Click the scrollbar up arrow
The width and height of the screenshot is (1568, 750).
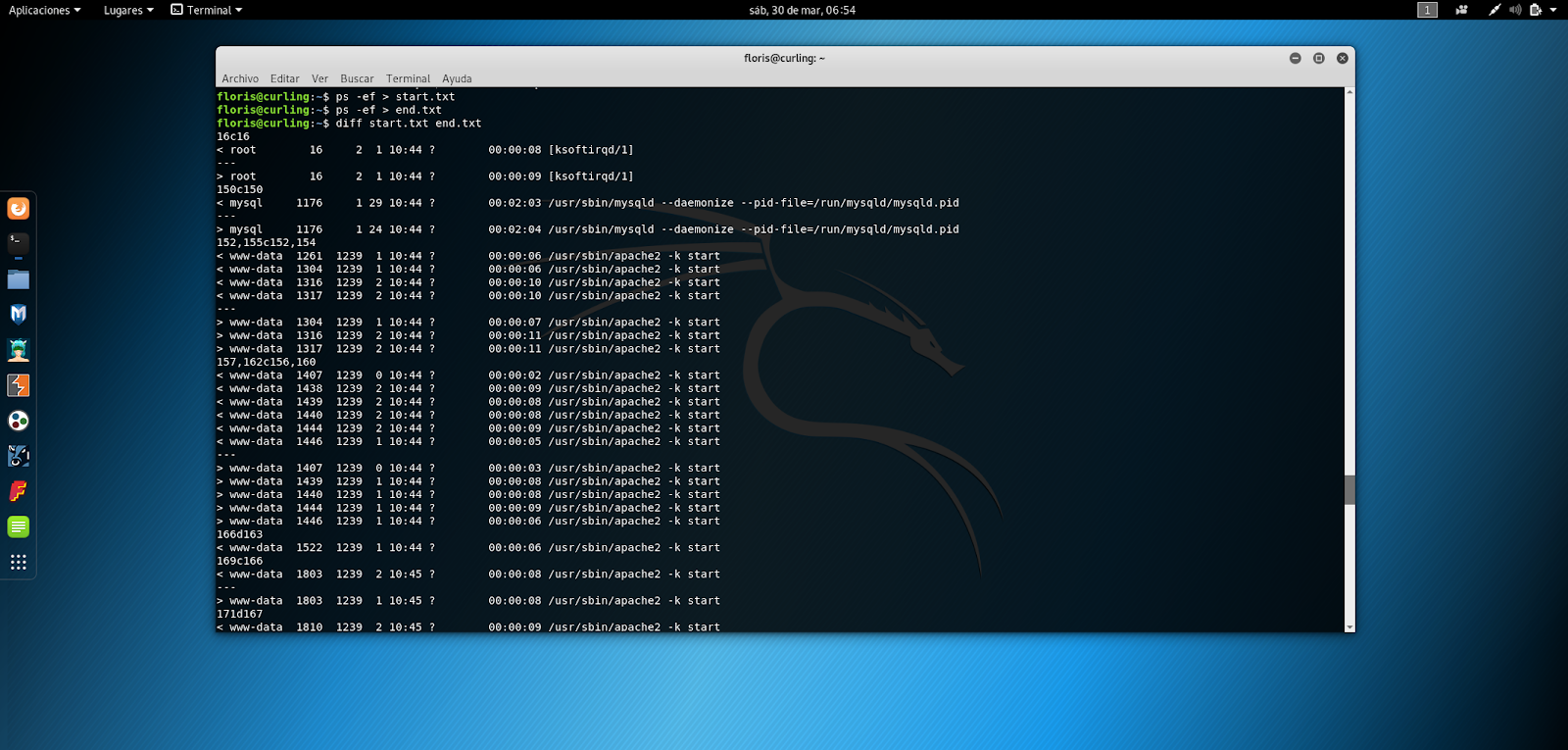[1349, 92]
